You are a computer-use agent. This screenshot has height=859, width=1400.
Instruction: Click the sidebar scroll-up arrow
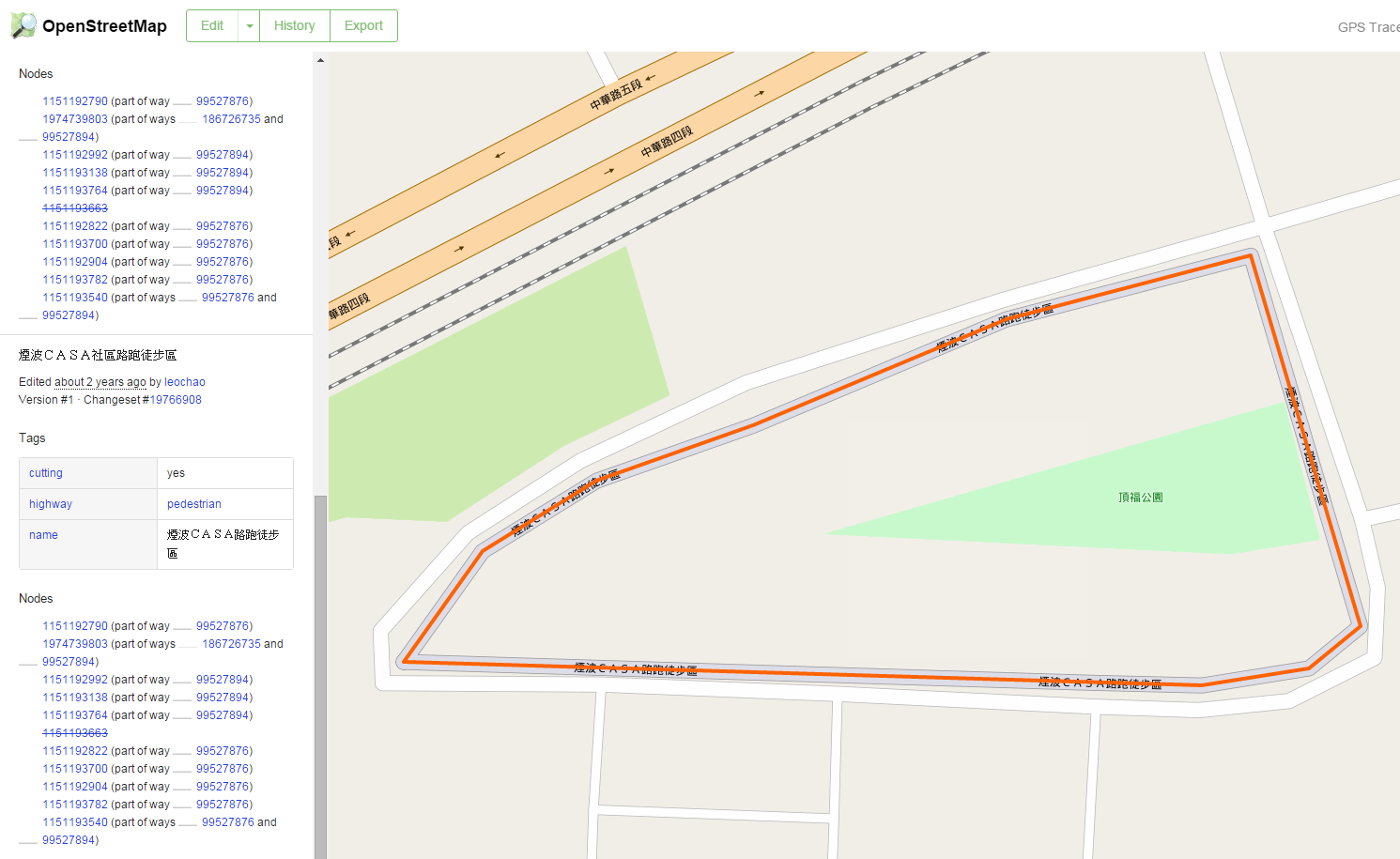click(320, 60)
